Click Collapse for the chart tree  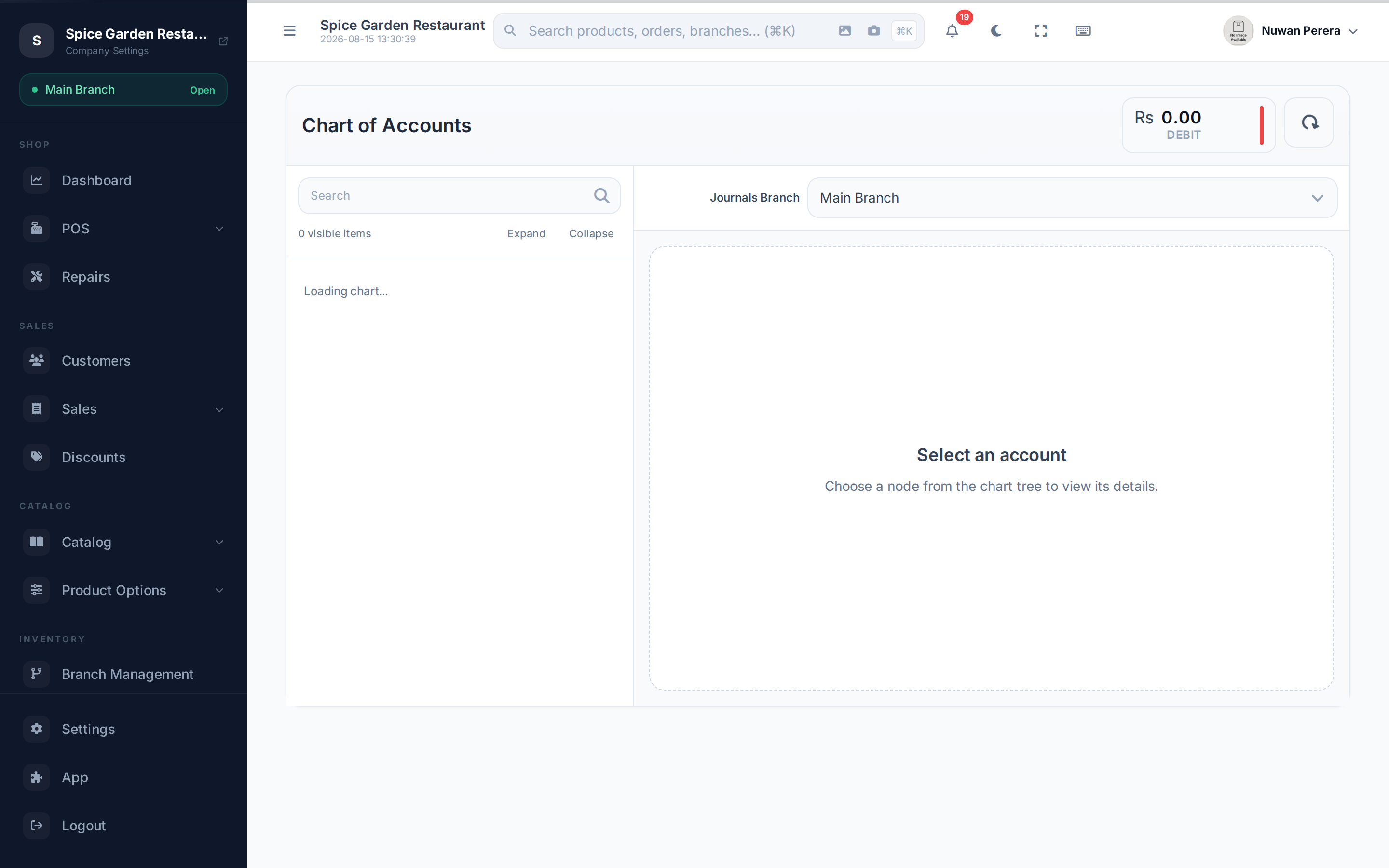point(591,234)
